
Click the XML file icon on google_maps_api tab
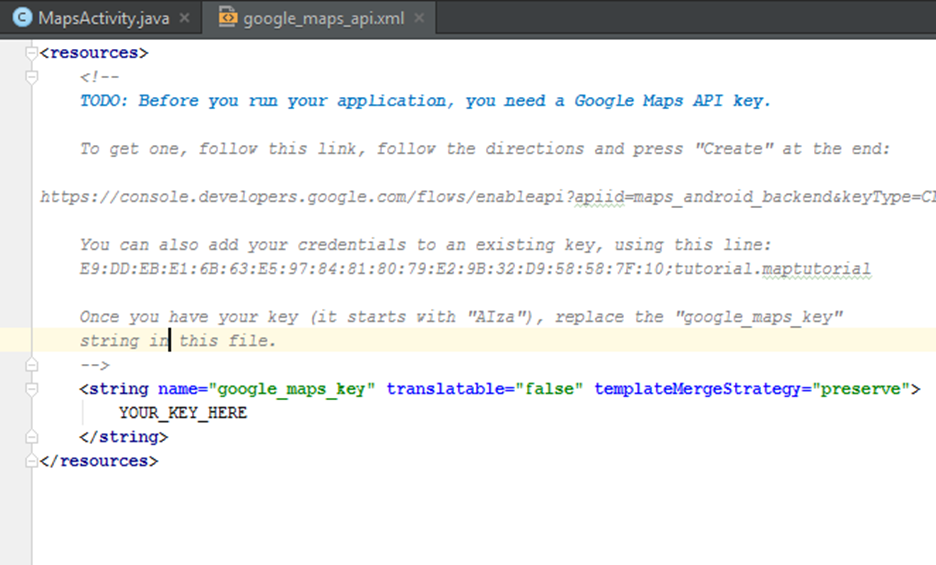point(227,17)
